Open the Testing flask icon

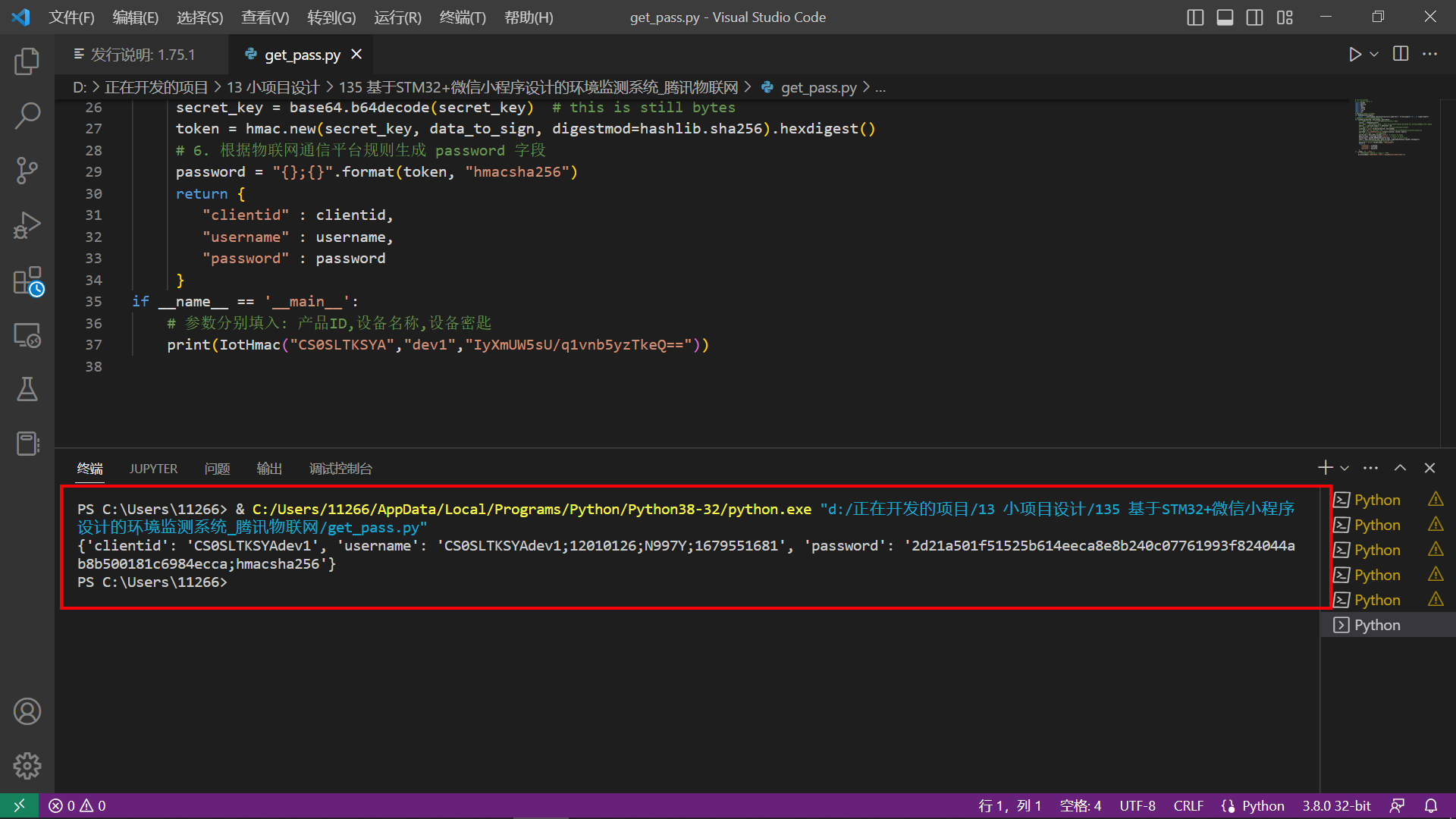(27, 390)
